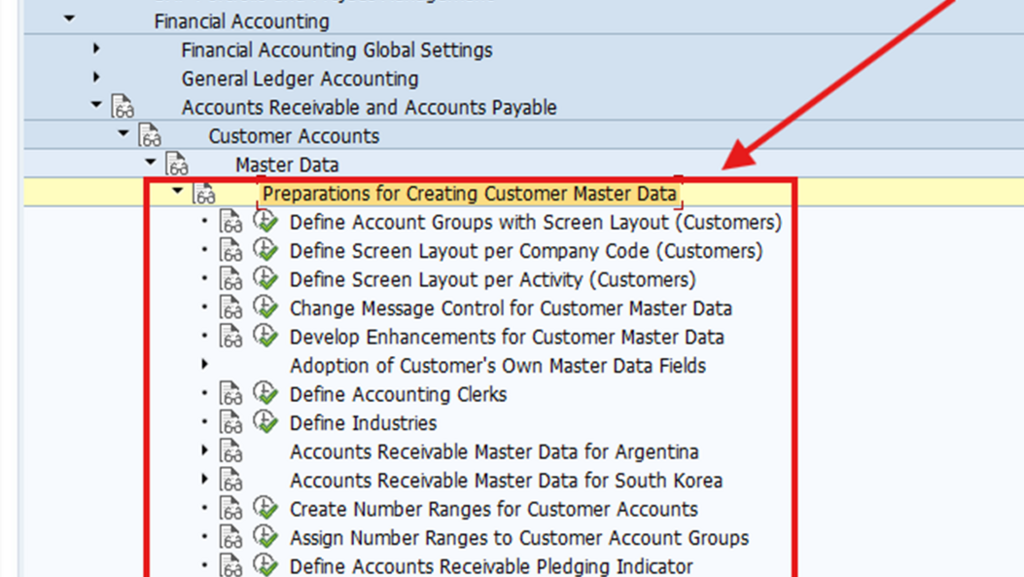Open documentation icon for Assign Number Ranges to Customer Account Groups
The height and width of the screenshot is (577, 1024).
click(232, 538)
